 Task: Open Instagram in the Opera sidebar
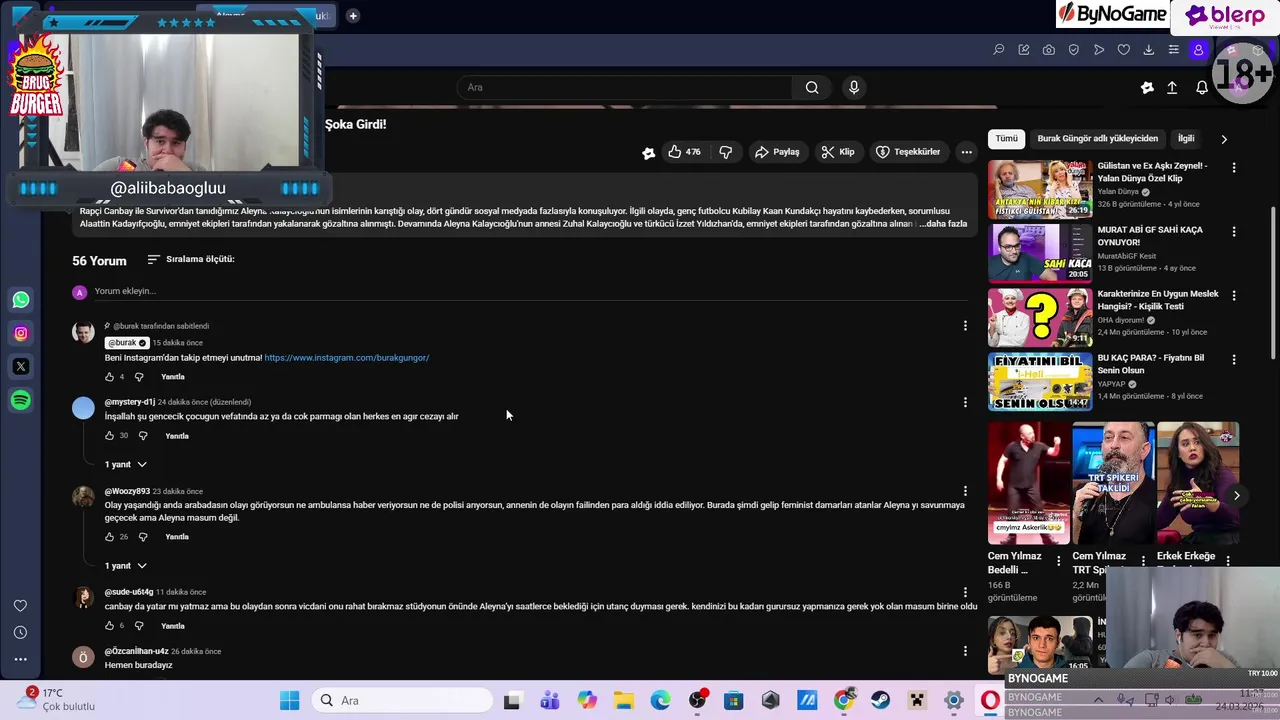pos(21,333)
